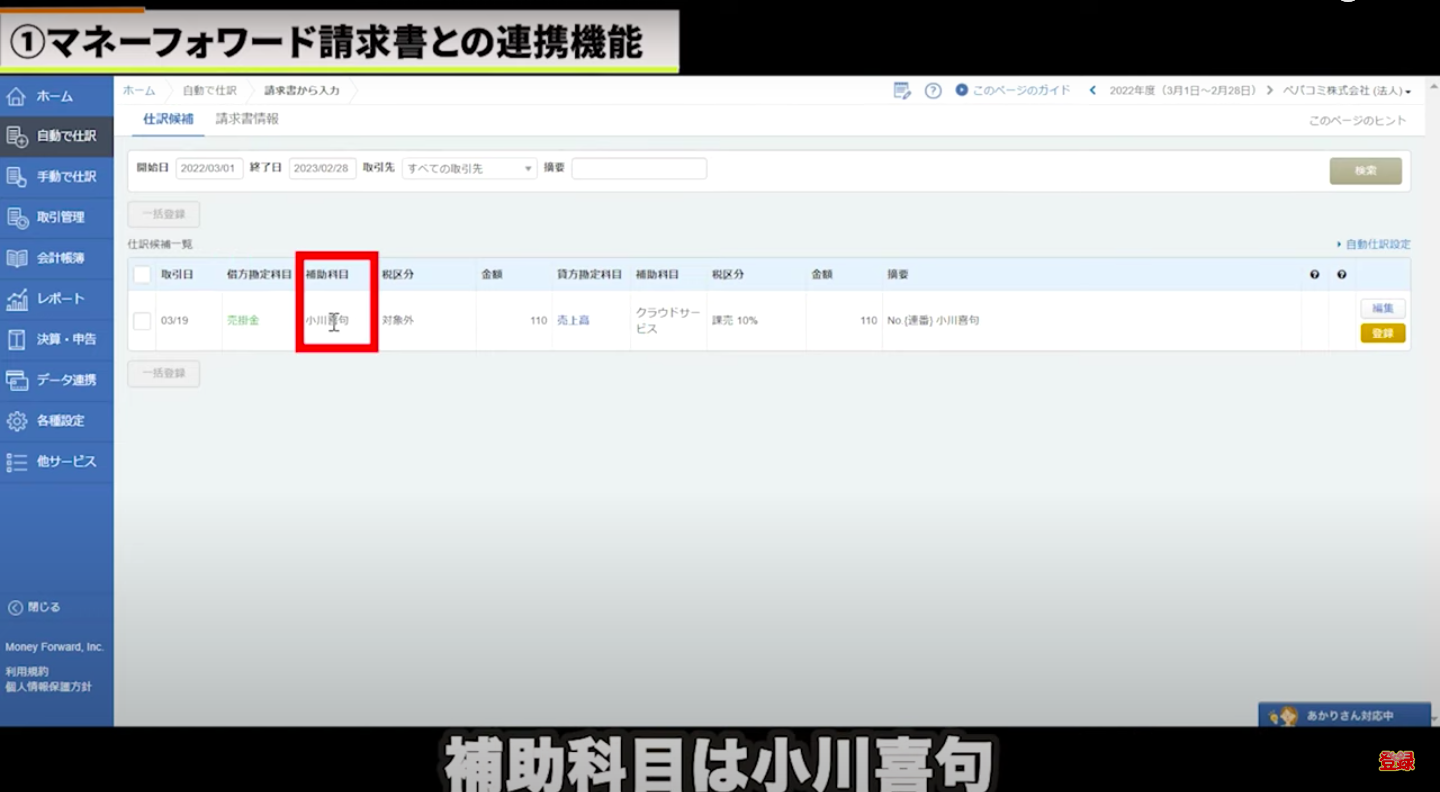Open the 自動で仕訳 sidebar icon

click(16, 137)
